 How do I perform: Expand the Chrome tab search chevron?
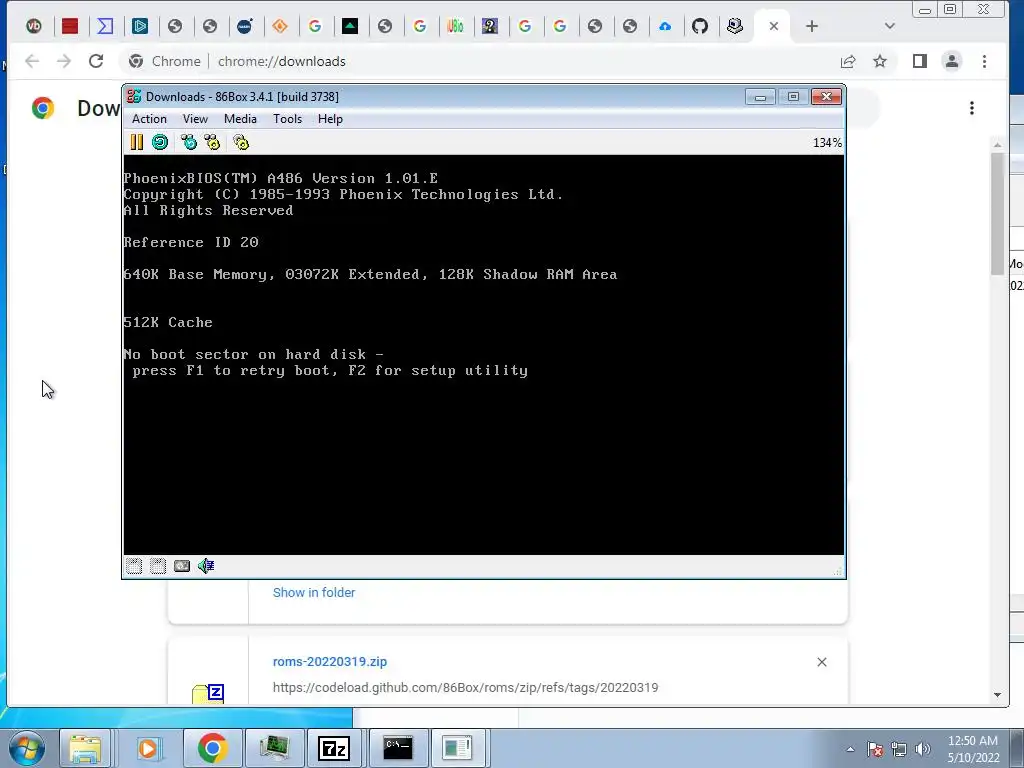point(889,26)
